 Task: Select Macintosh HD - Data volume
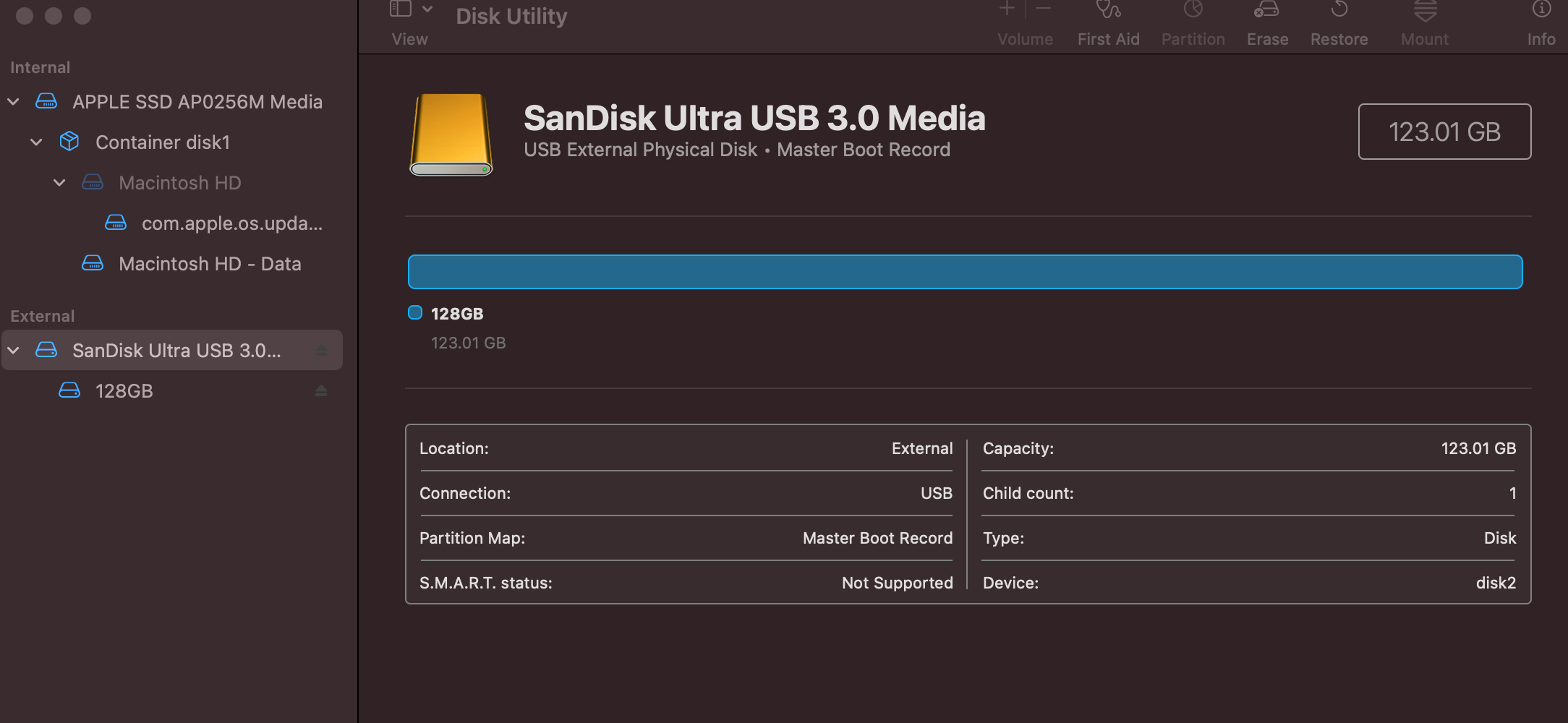point(210,264)
